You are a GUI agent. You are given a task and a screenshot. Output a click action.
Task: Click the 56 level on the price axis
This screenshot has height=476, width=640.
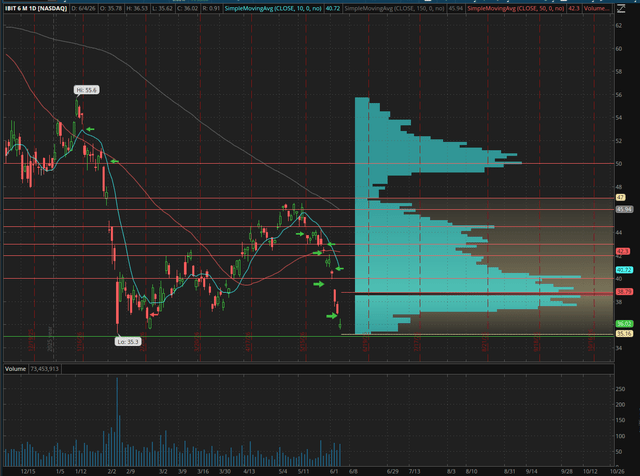click(619, 95)
